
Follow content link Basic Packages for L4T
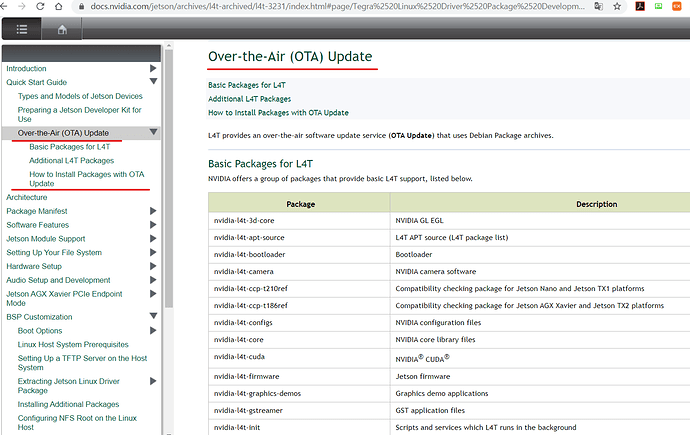point(246,85)
